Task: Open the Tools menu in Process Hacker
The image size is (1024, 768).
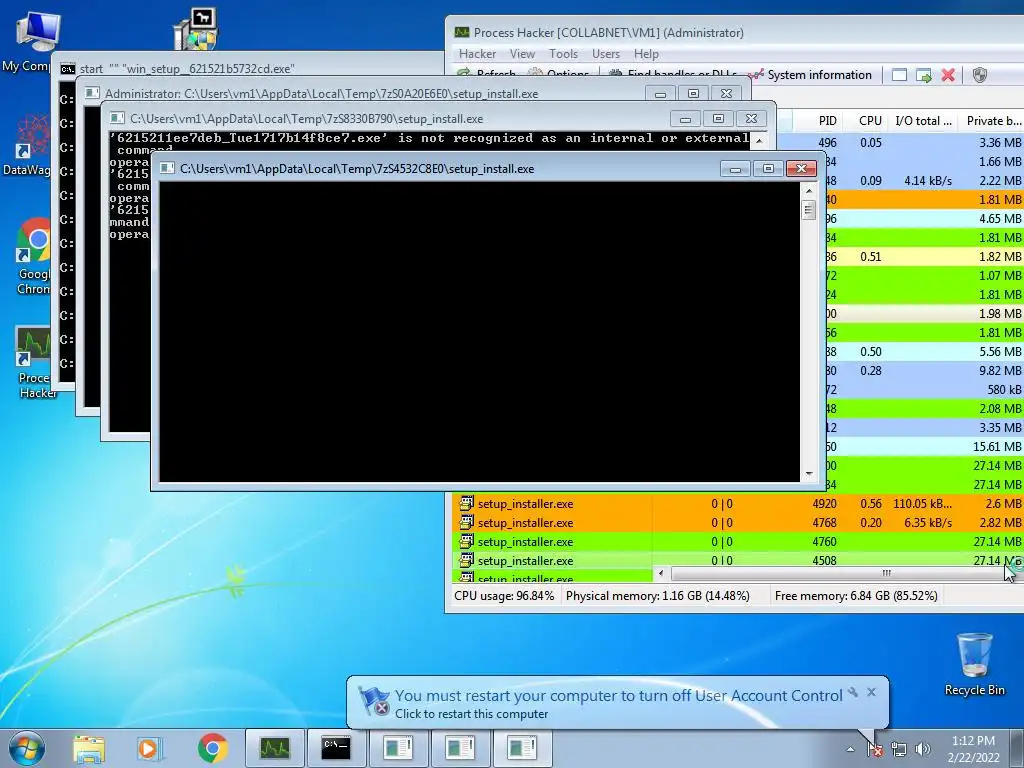Action: pyautogui.click(x=563, y=54)
